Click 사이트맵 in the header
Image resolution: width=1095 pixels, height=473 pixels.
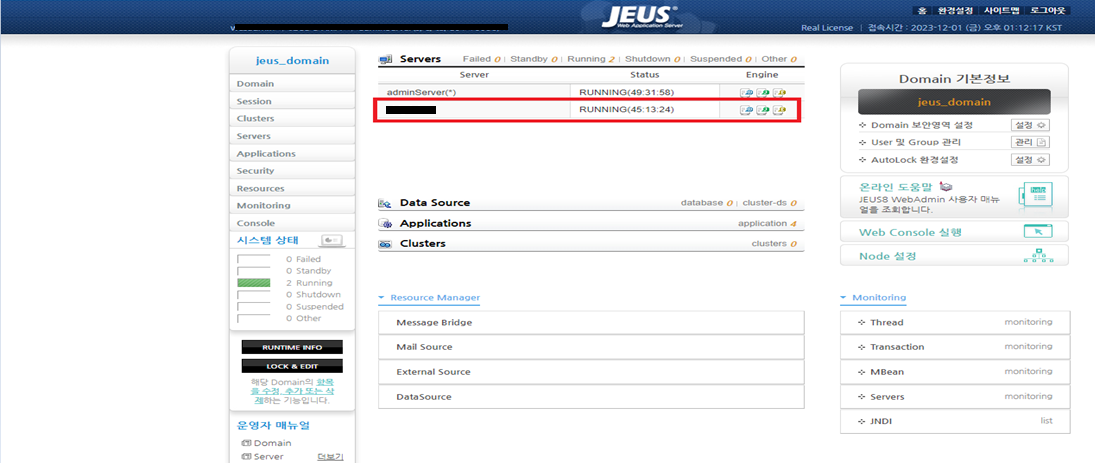(x=1001, y=10)
